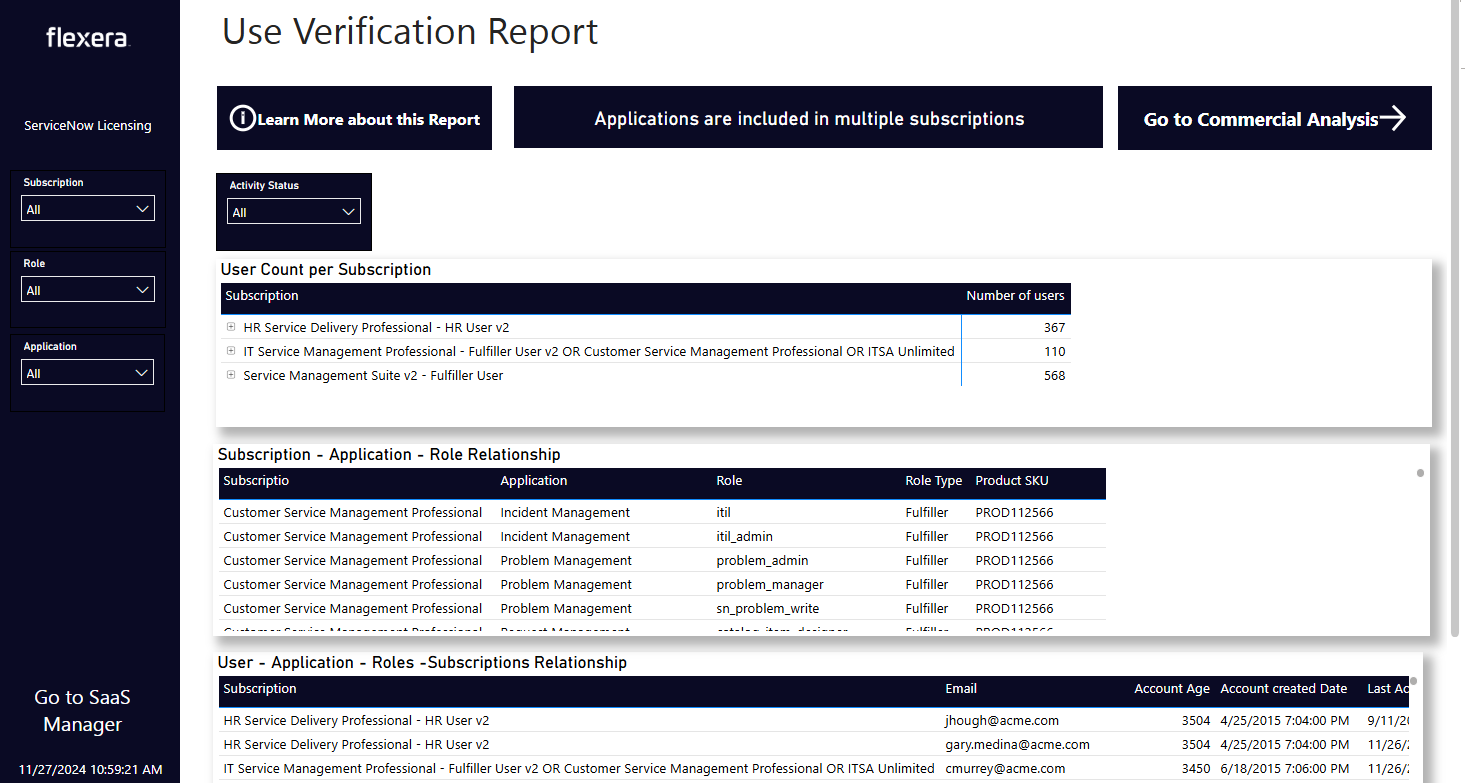The image size is (1465, 783).
Task: Sort by the Role Type column header
Action: [x=933, y=481]
